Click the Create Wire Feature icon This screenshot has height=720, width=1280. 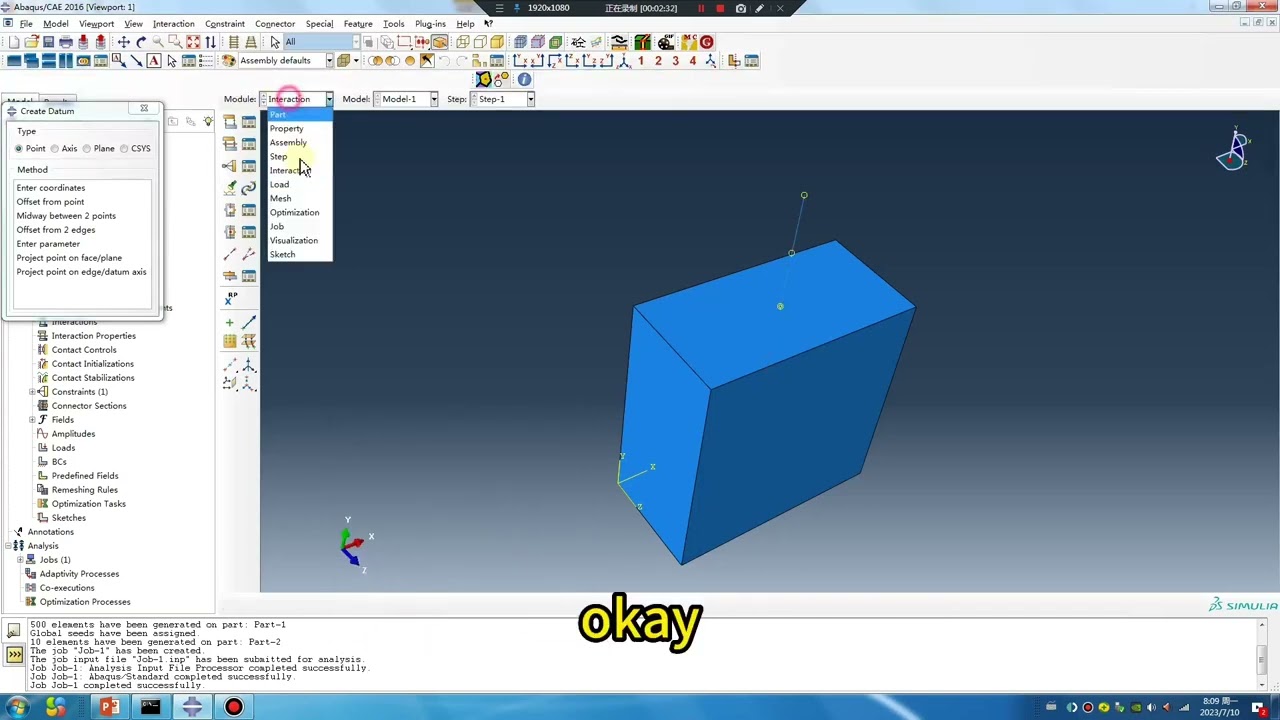click(230, 254)
